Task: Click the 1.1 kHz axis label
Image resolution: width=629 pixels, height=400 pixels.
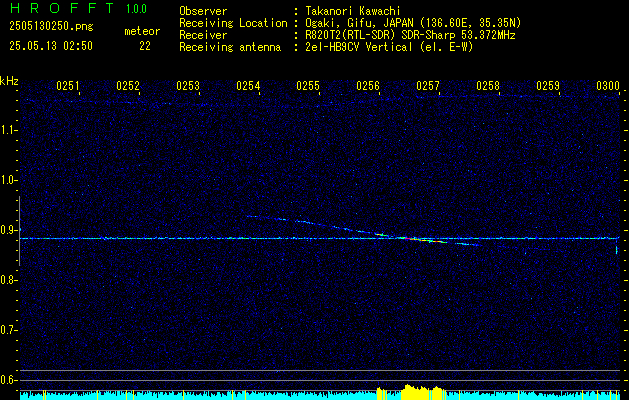Action: 9,130
